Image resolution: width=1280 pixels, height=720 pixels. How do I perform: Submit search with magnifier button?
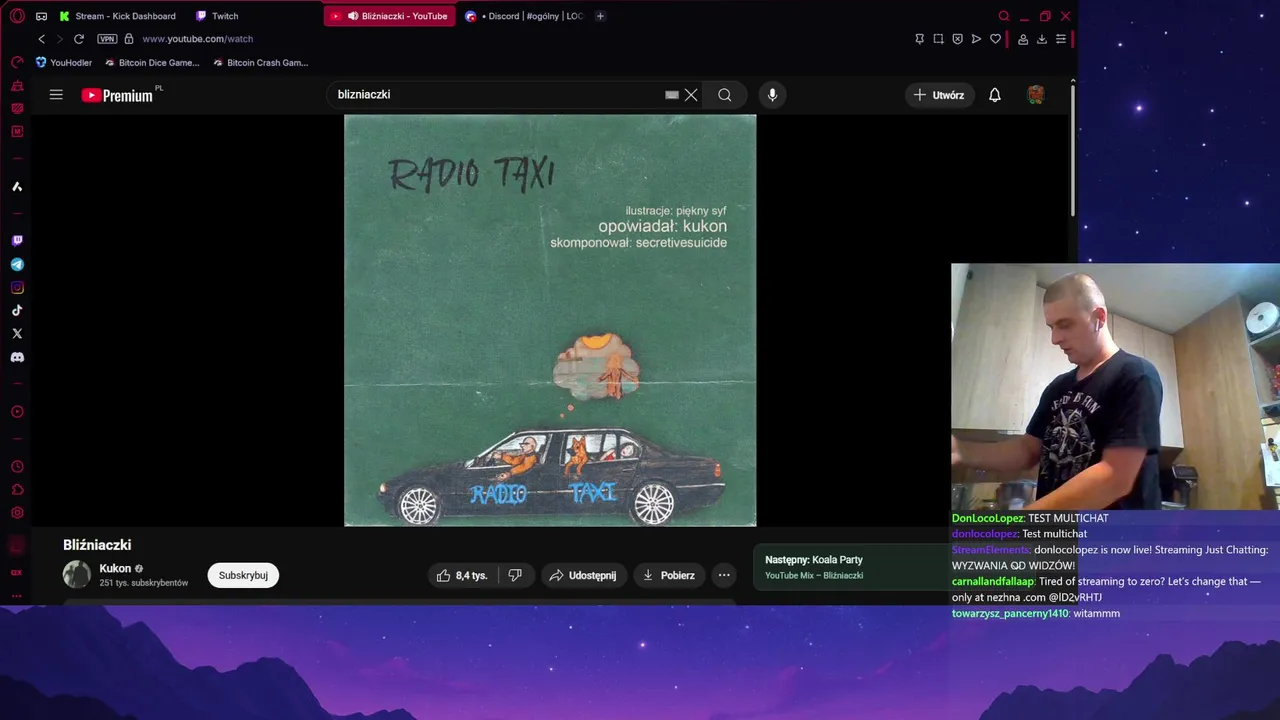coord(725,95)
